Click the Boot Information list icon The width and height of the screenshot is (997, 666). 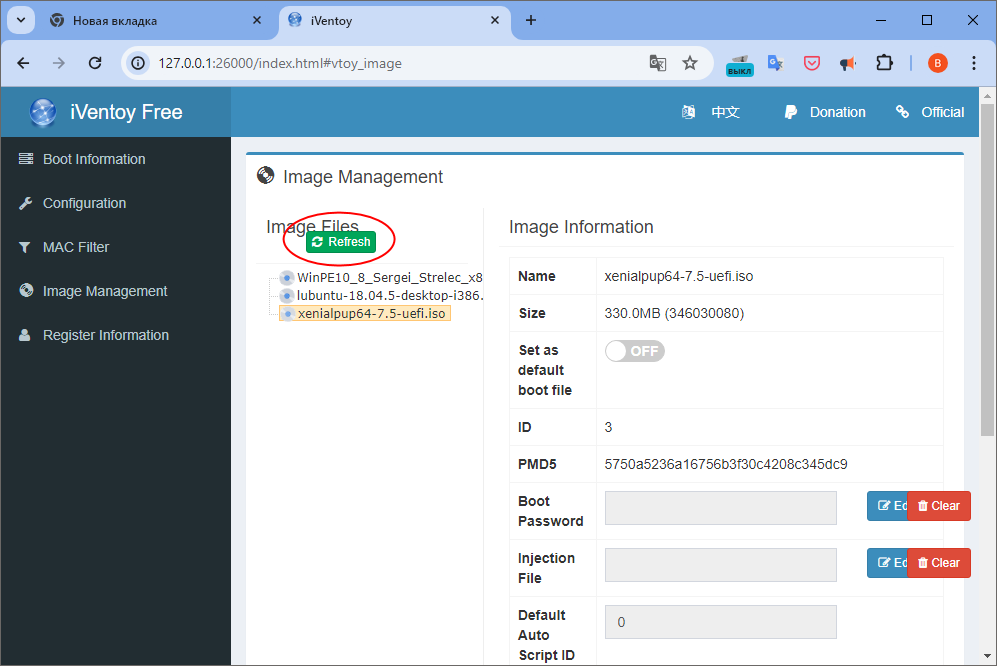pos(26,158)
